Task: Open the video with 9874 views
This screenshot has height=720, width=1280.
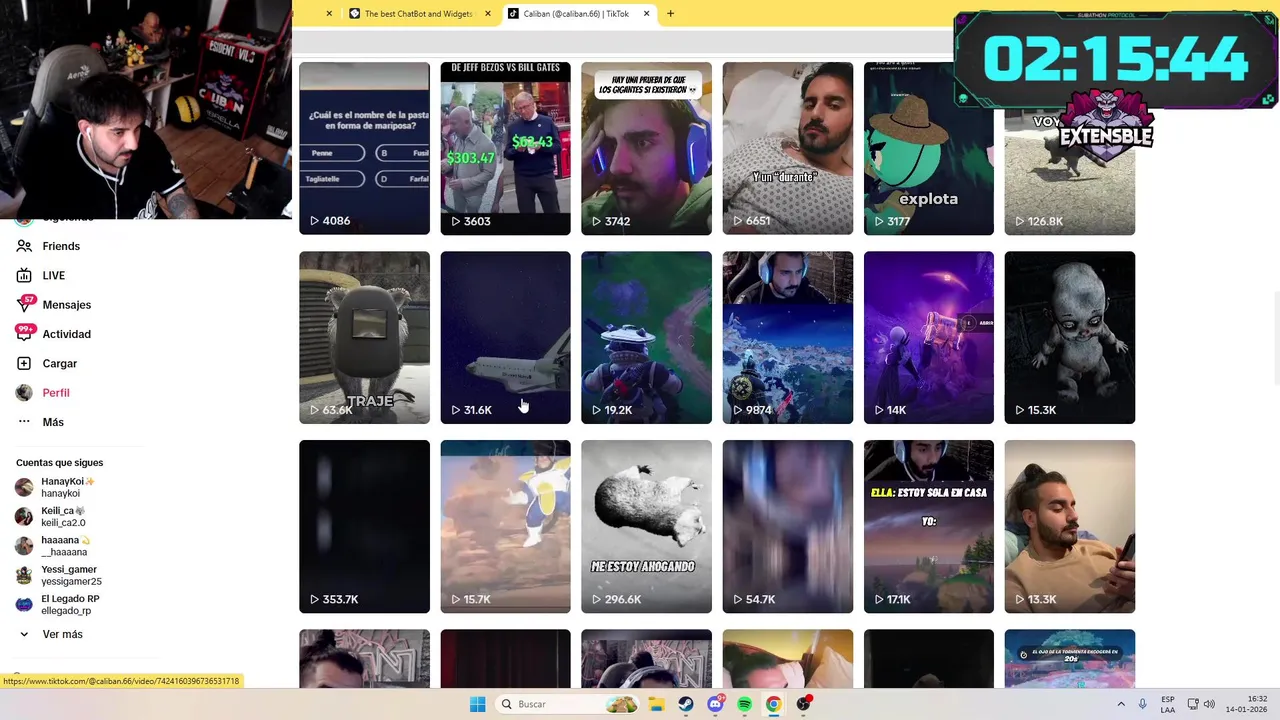Action: coord(787,337)
